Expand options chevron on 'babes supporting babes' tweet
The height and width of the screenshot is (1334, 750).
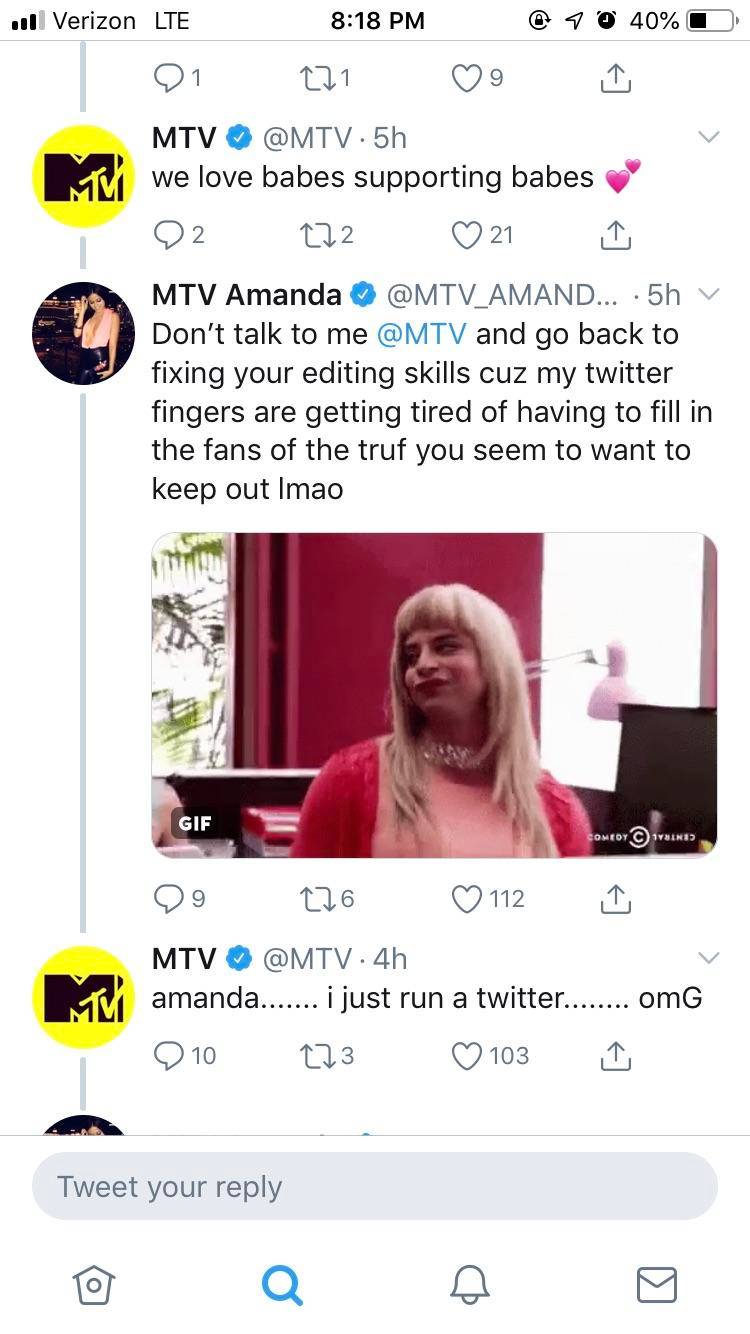coord(708,138)
